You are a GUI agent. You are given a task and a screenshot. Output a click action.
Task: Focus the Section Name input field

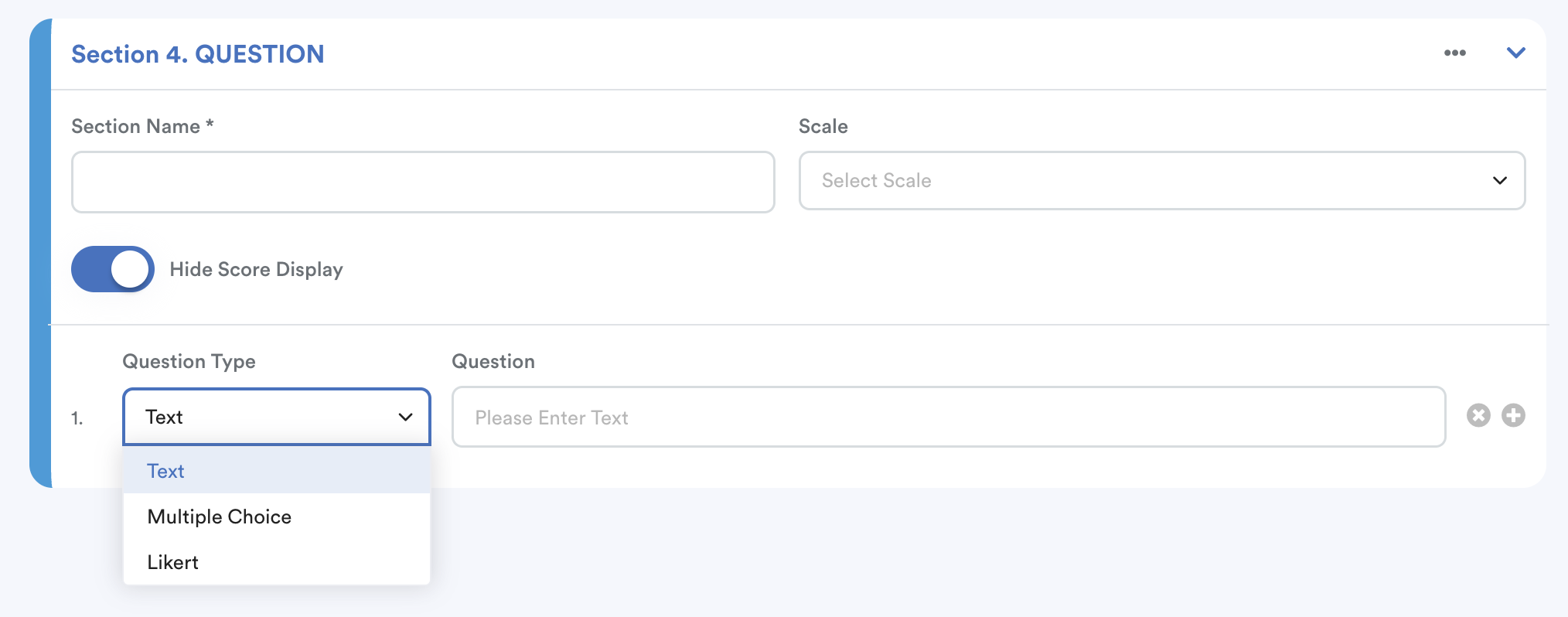(x=423, y=182)
